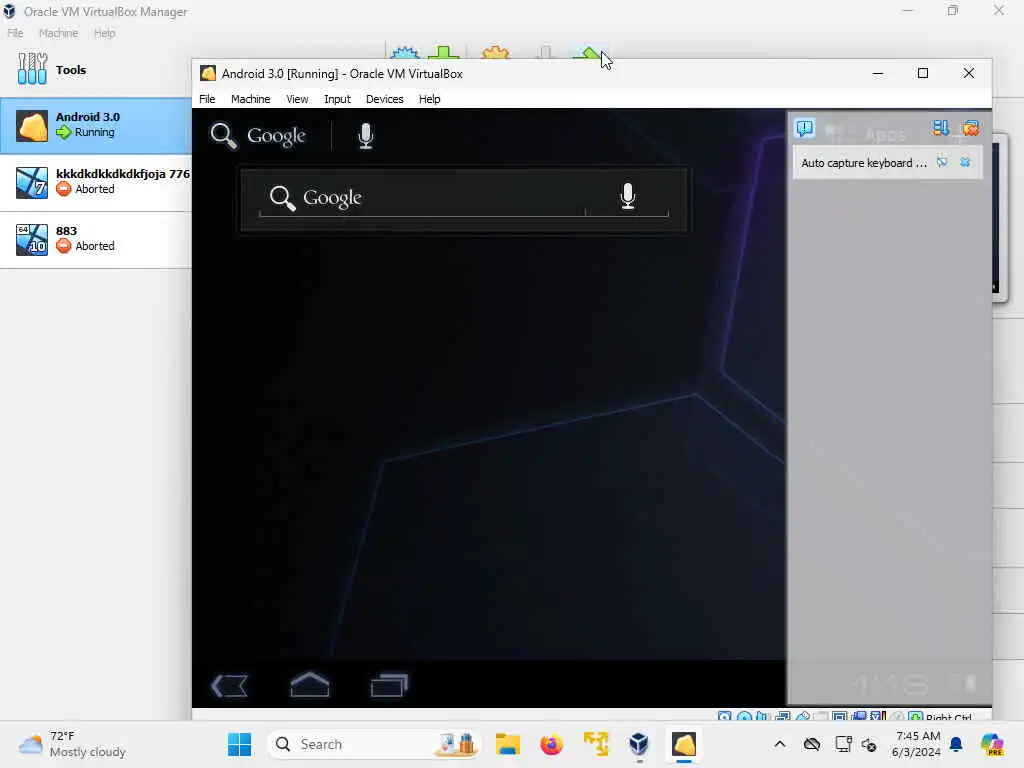Open the File menu of Android 3.0 window

tap(207, 99)
